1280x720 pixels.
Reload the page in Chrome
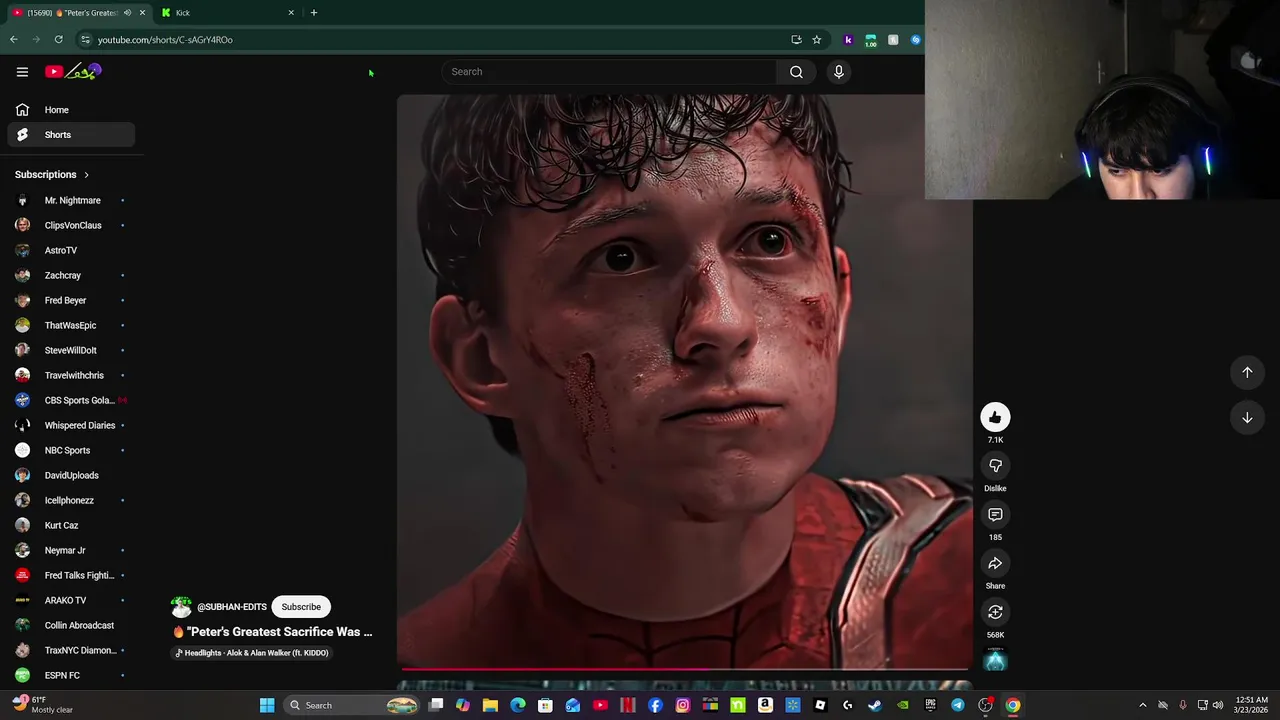click(59, 40)
